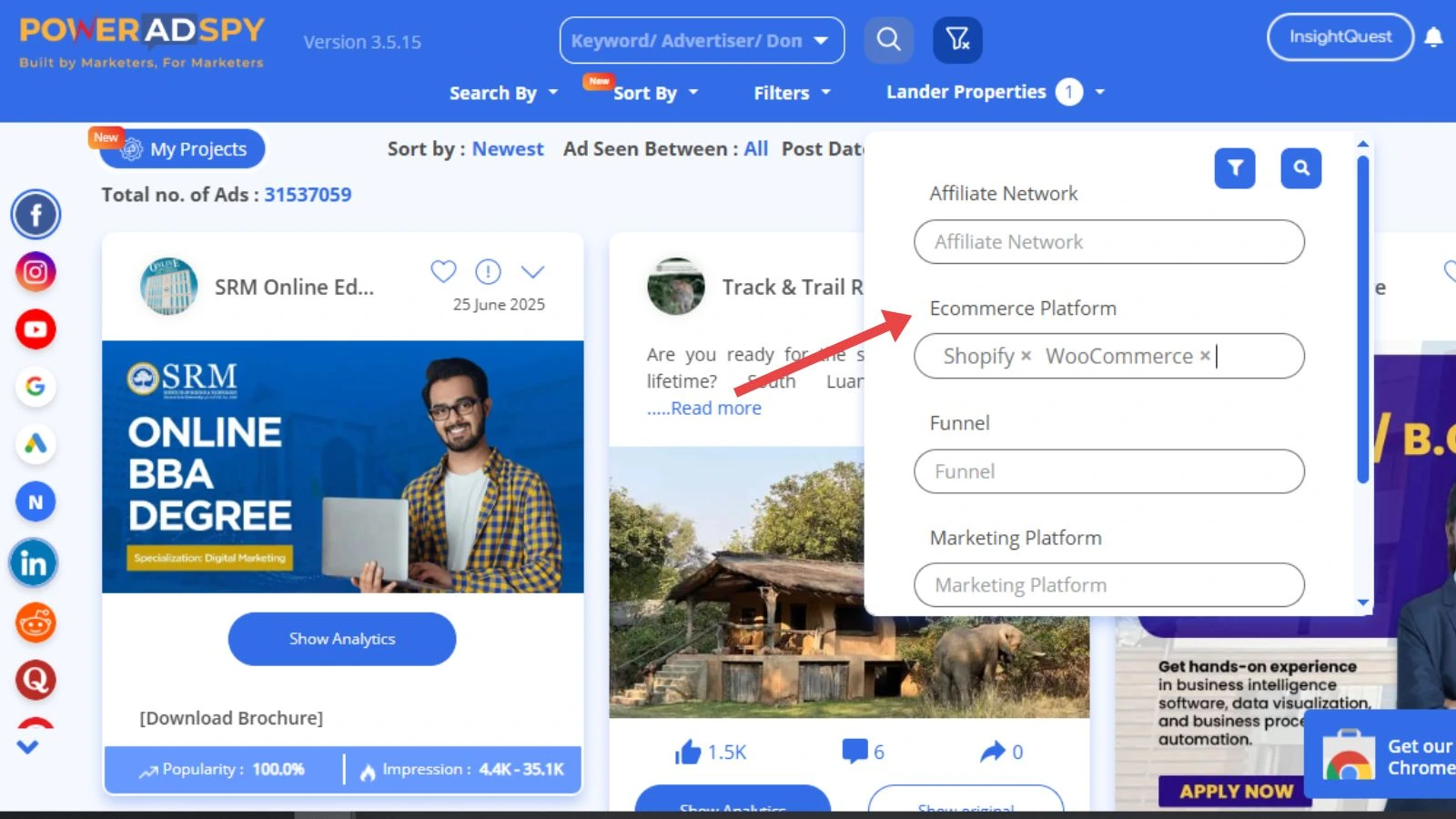Click the Lander Properties count badge 1
Viewport: 1456px width, 819px height.
pyautogui.click(x=1069, y=92)
